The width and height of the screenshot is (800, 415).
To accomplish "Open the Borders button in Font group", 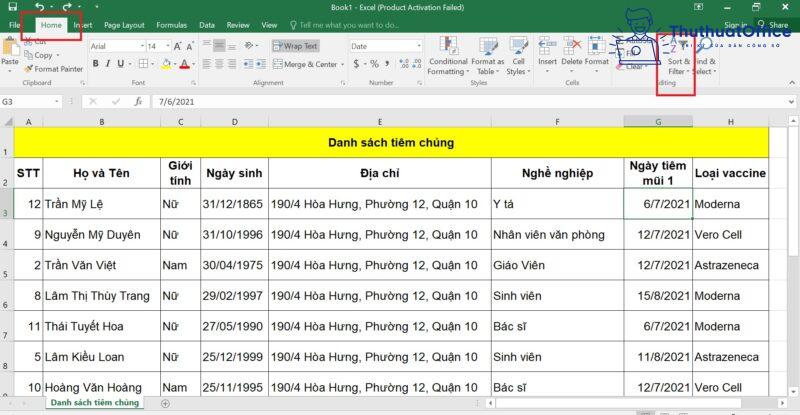I will (x=145, y=64).
